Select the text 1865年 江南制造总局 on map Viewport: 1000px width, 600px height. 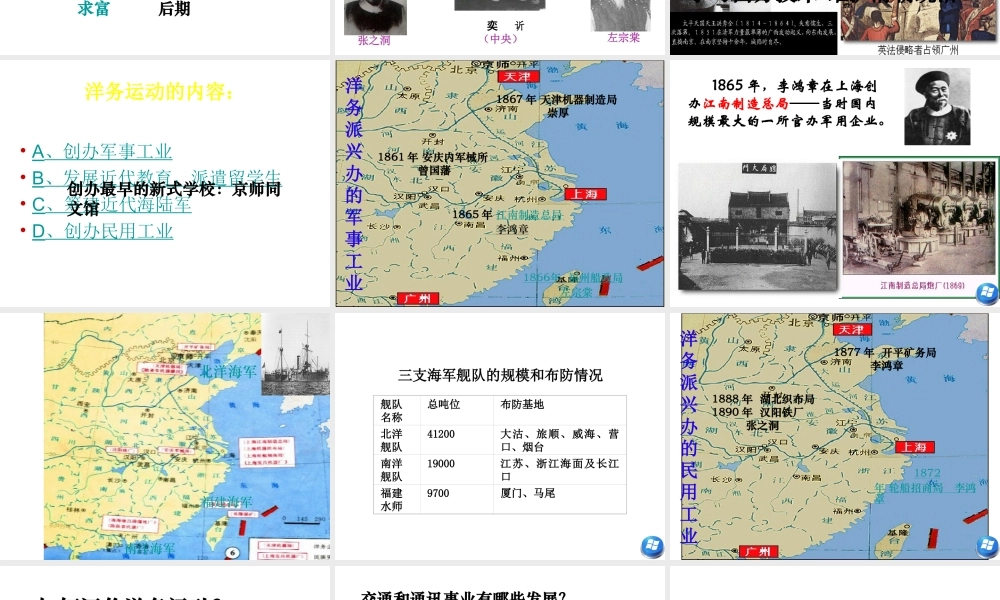click(x=507, y=215)
